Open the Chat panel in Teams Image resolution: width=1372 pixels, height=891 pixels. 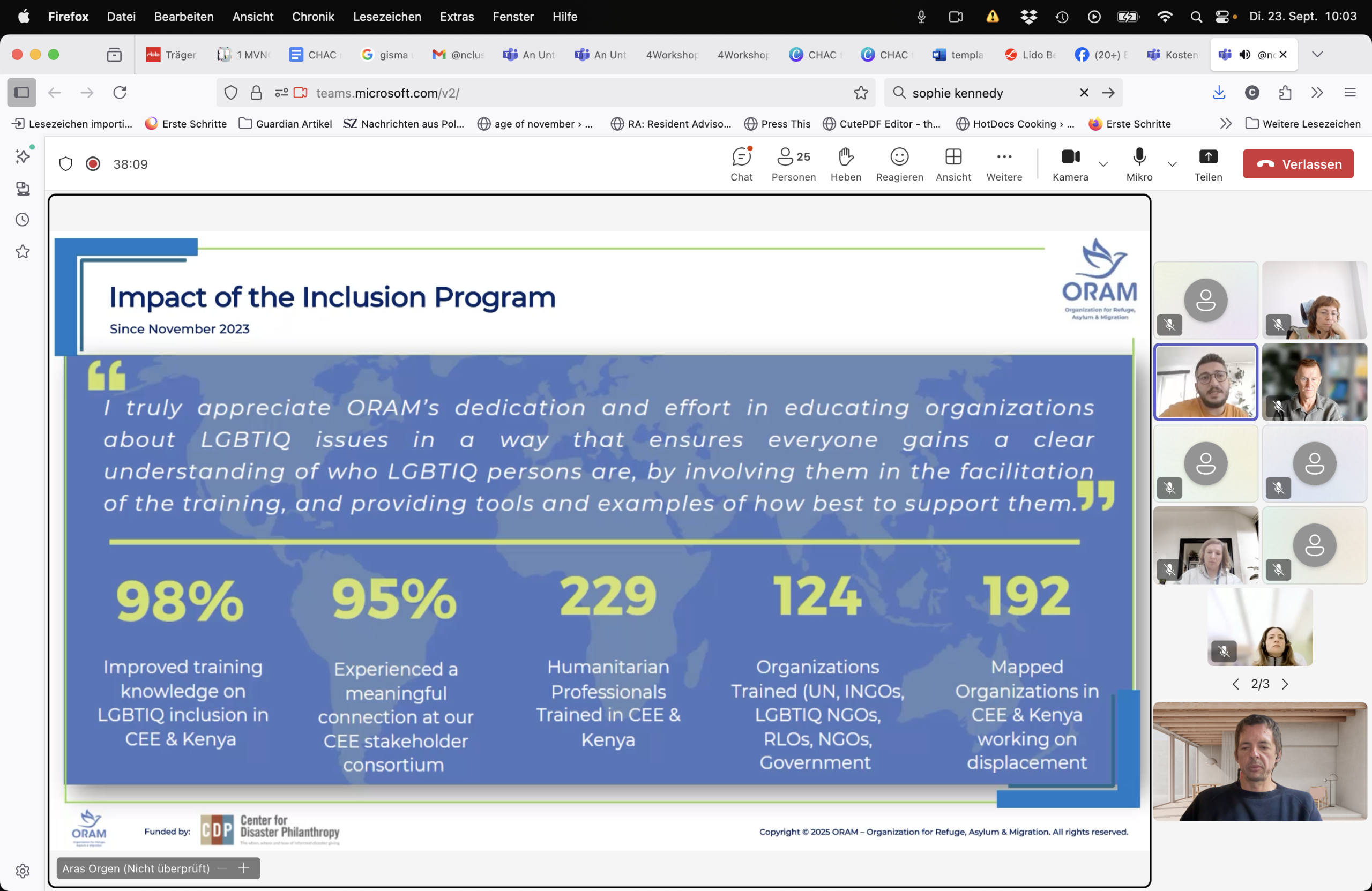coord(741,164)
